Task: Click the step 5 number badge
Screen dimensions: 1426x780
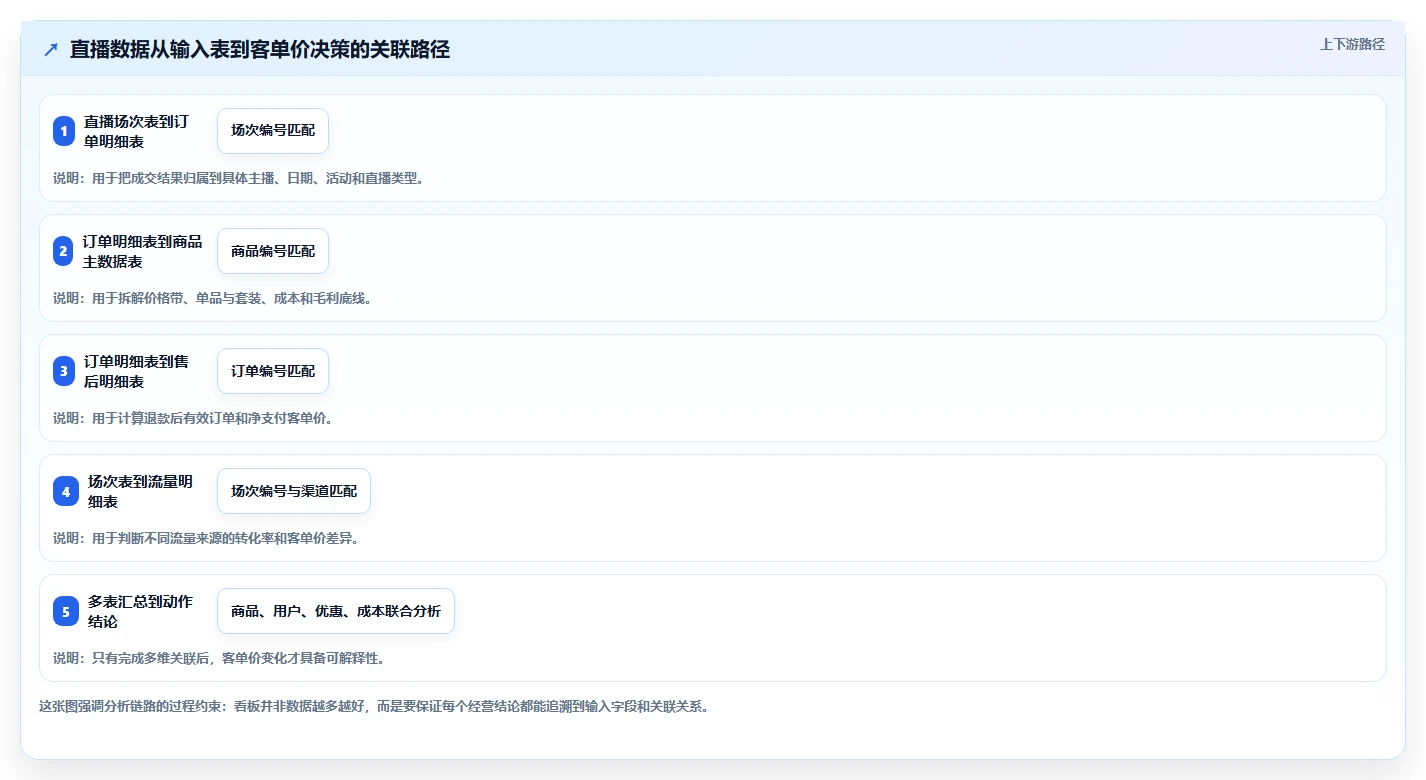Action: 66,611
